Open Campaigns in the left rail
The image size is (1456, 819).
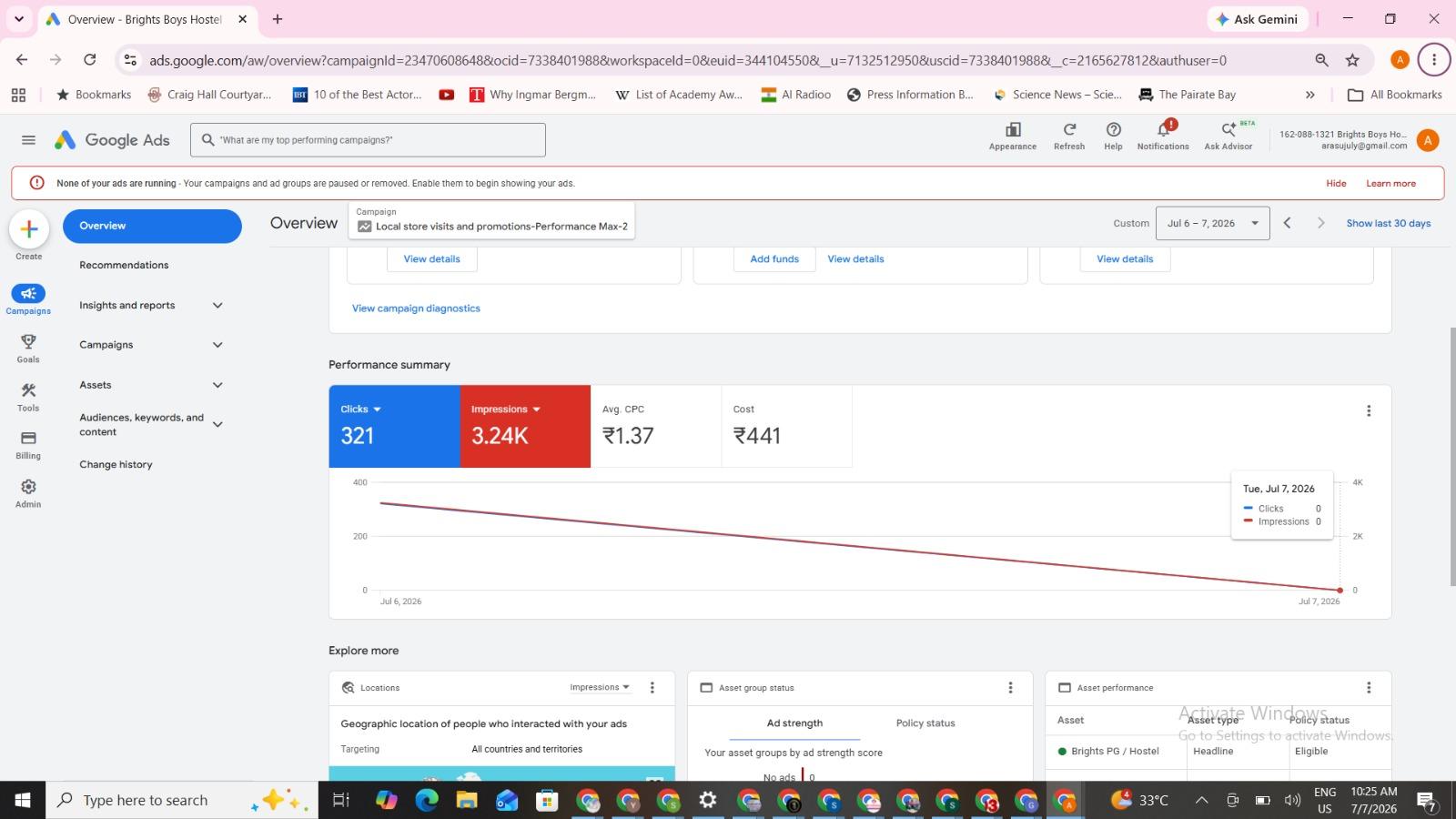pos(28,299)
